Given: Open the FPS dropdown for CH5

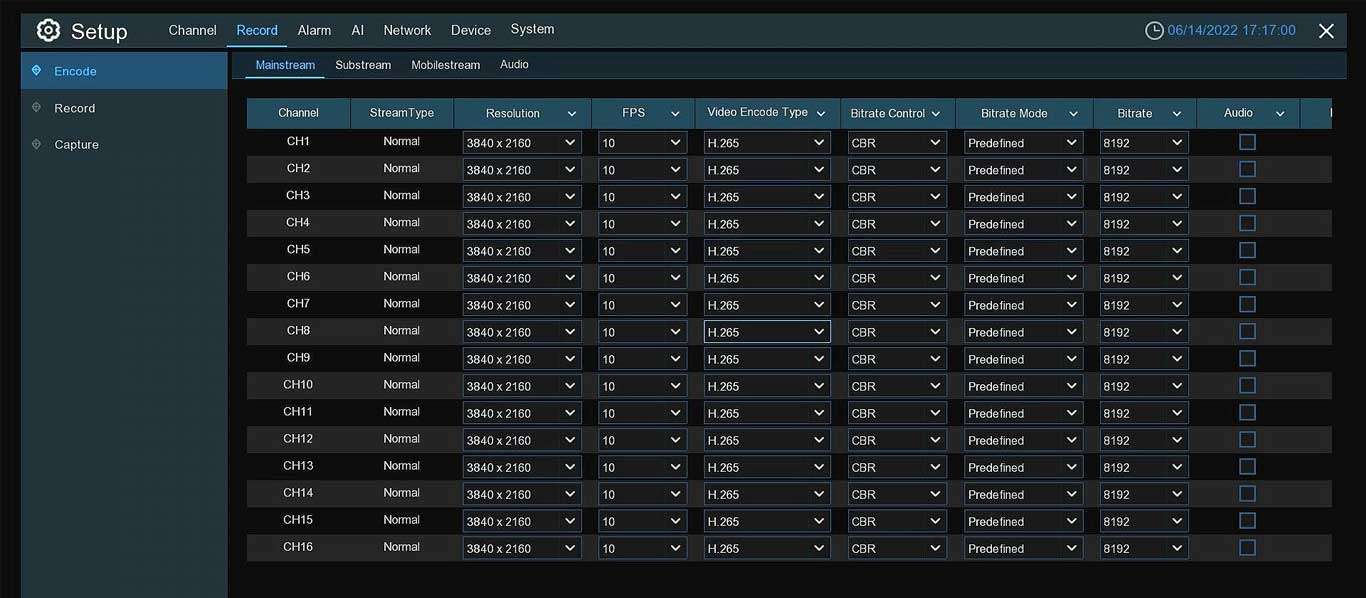Looking at the screenshot, I should click(x=642, y=250).
